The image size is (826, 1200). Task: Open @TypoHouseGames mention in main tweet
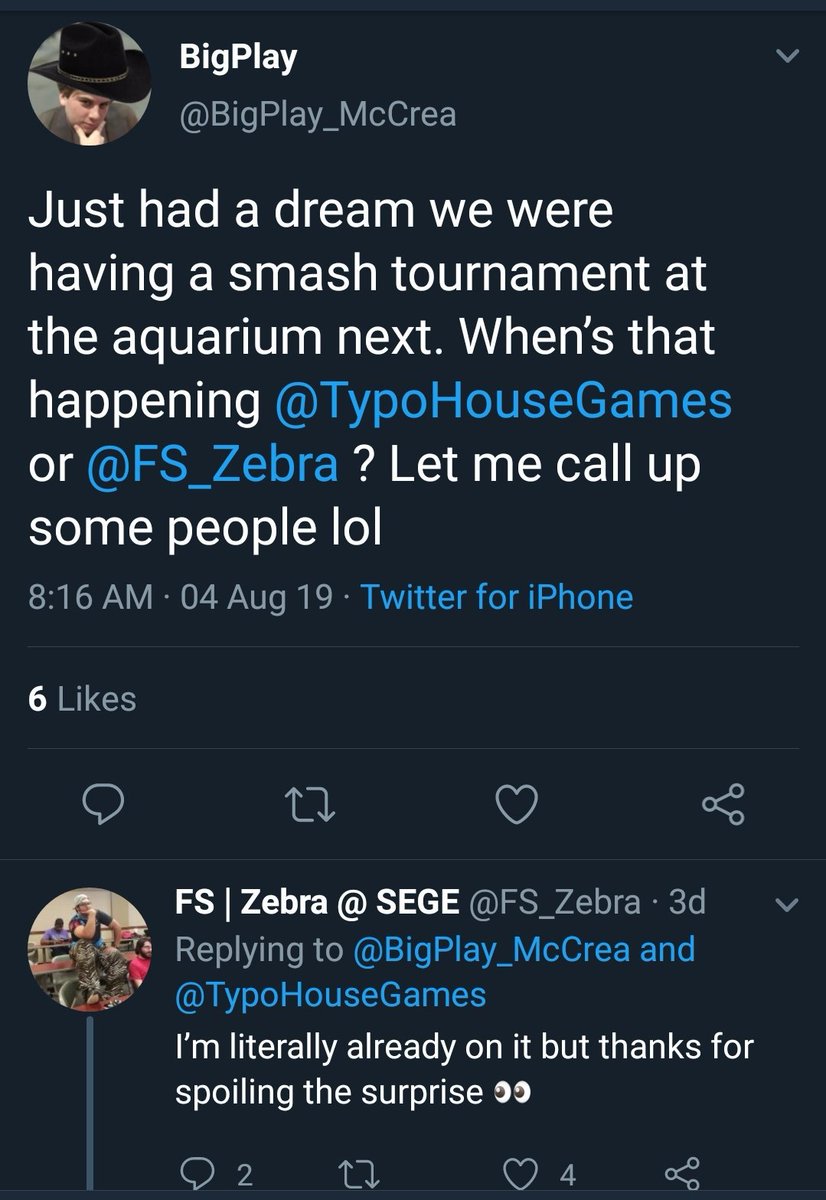click(503, 401)
